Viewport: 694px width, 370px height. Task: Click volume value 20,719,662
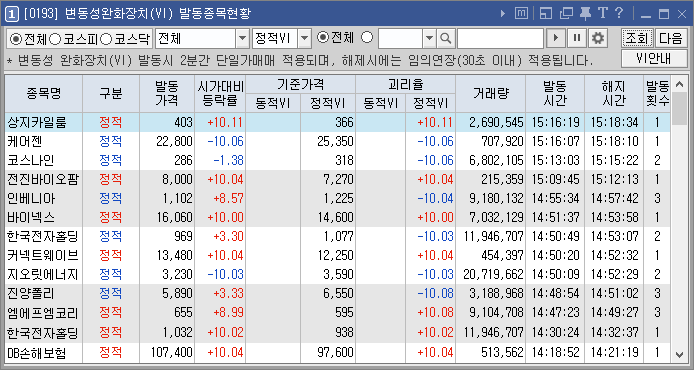(493, 274)
